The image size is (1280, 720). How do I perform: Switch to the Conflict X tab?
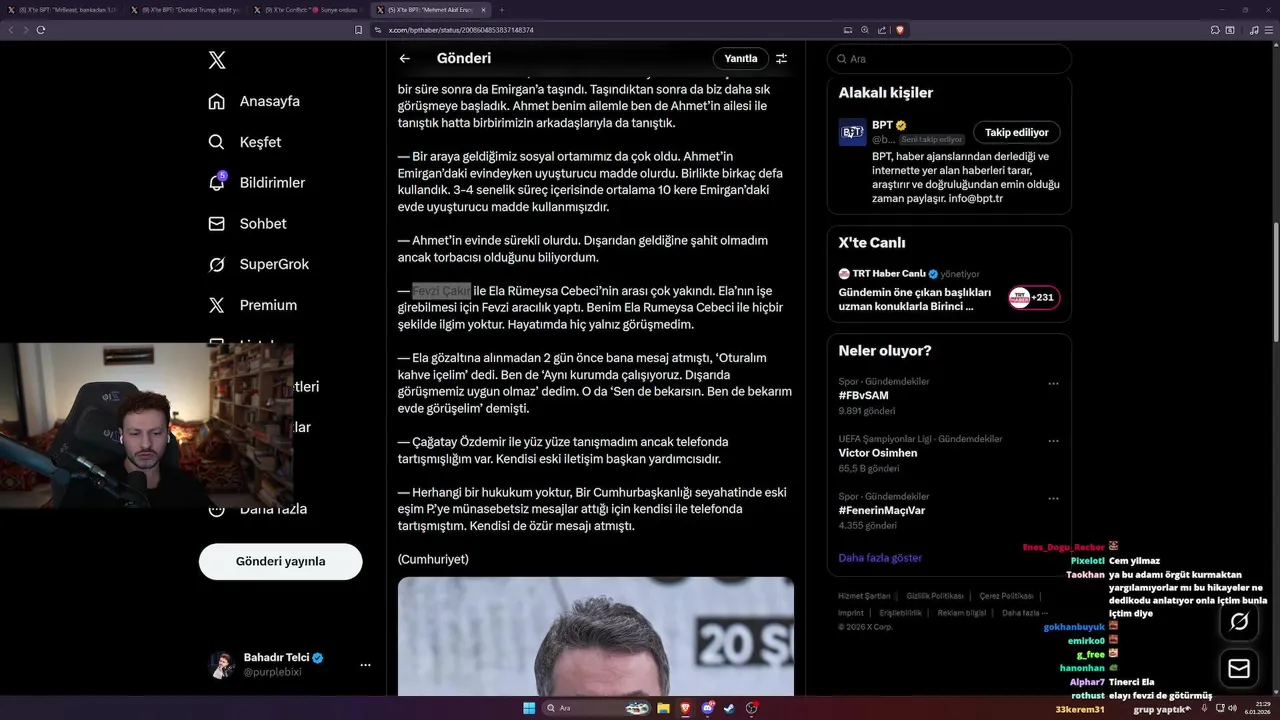click(309, 10)
